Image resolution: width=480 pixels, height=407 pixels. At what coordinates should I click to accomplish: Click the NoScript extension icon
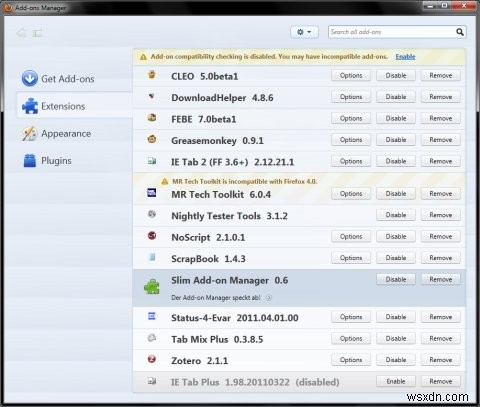tap(152, 236)
